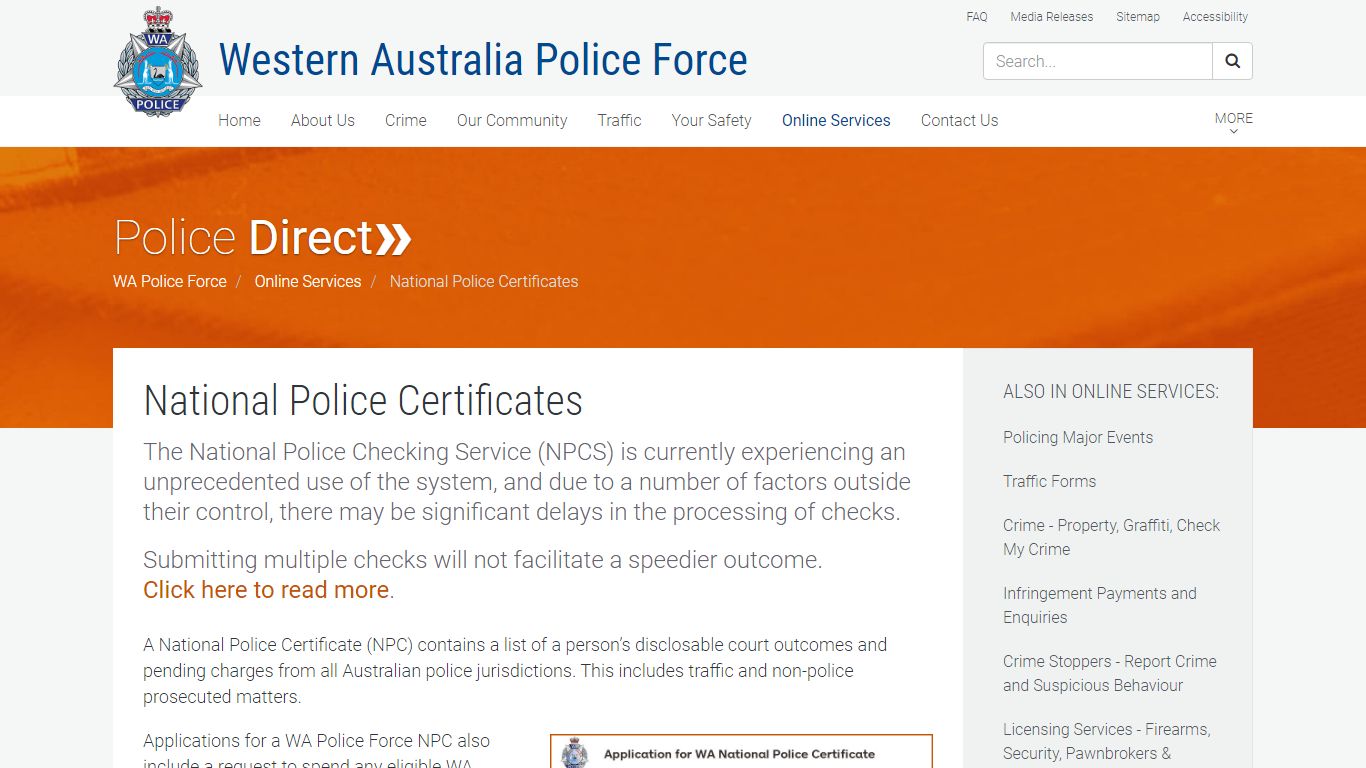Open Licensing Services - Firearms sidebar link
This screenshot has height=768, width=1366.
[x=1106, y=741]
